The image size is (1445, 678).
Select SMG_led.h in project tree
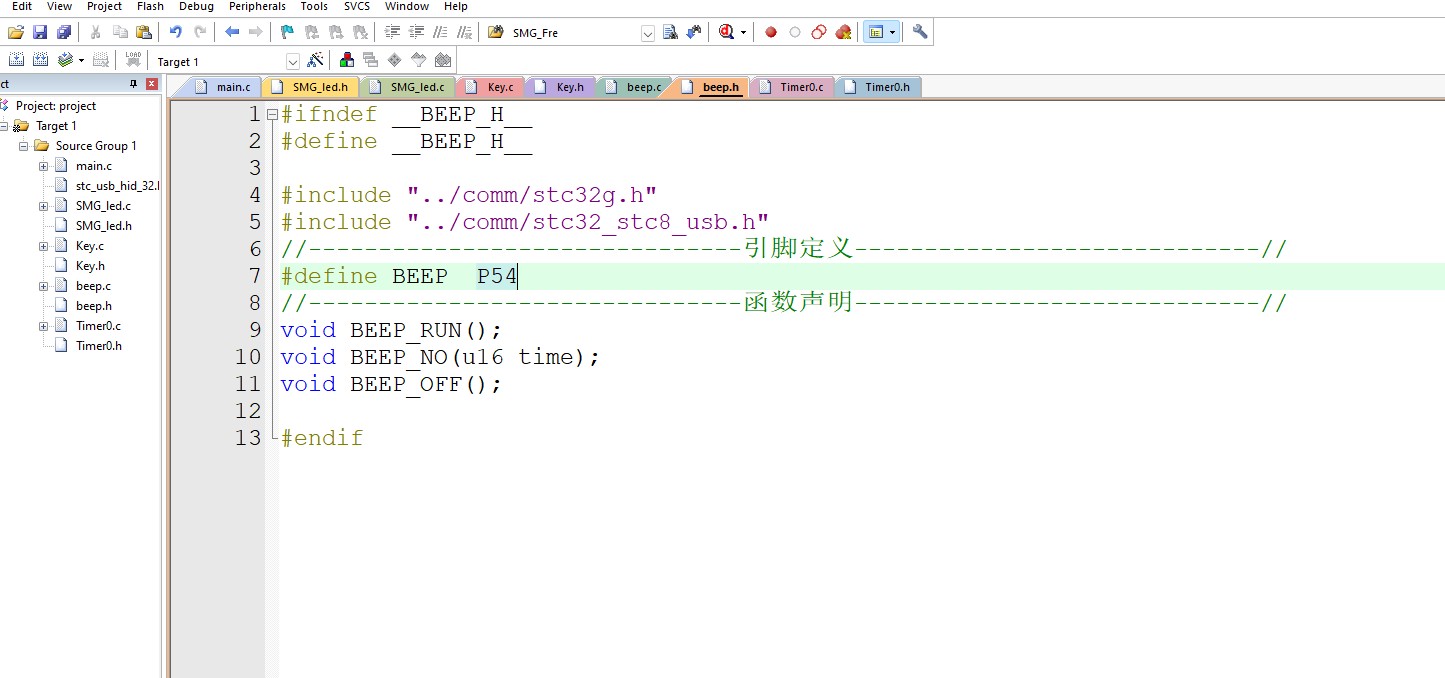[103, 226]
